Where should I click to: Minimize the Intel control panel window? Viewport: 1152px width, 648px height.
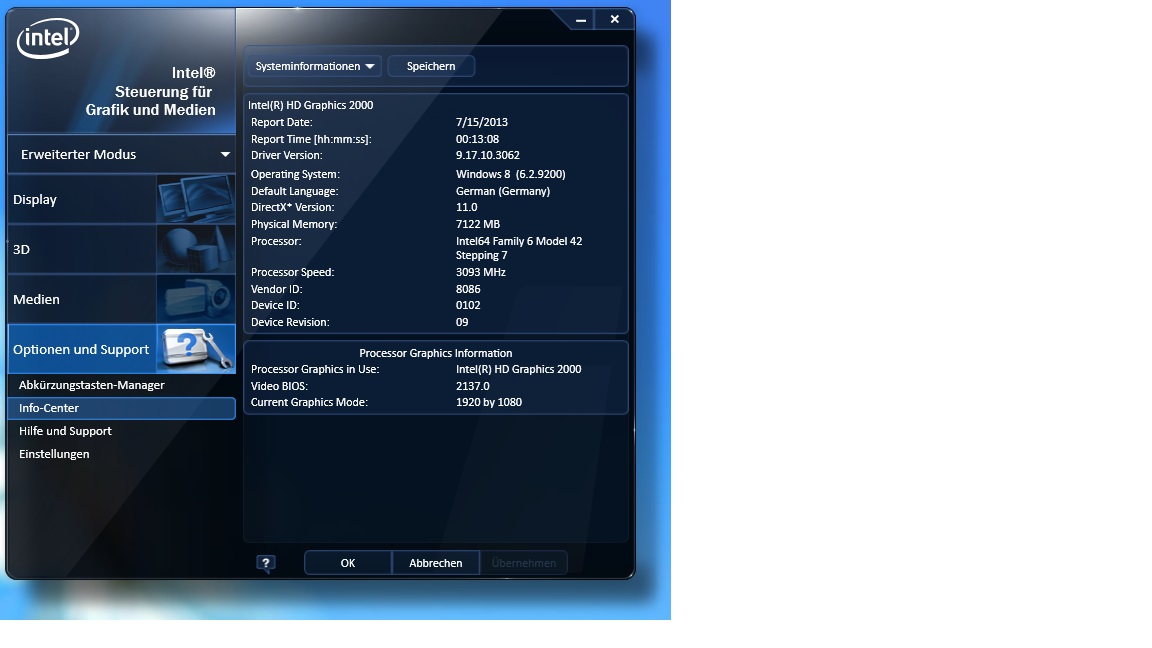pos(580,20)
